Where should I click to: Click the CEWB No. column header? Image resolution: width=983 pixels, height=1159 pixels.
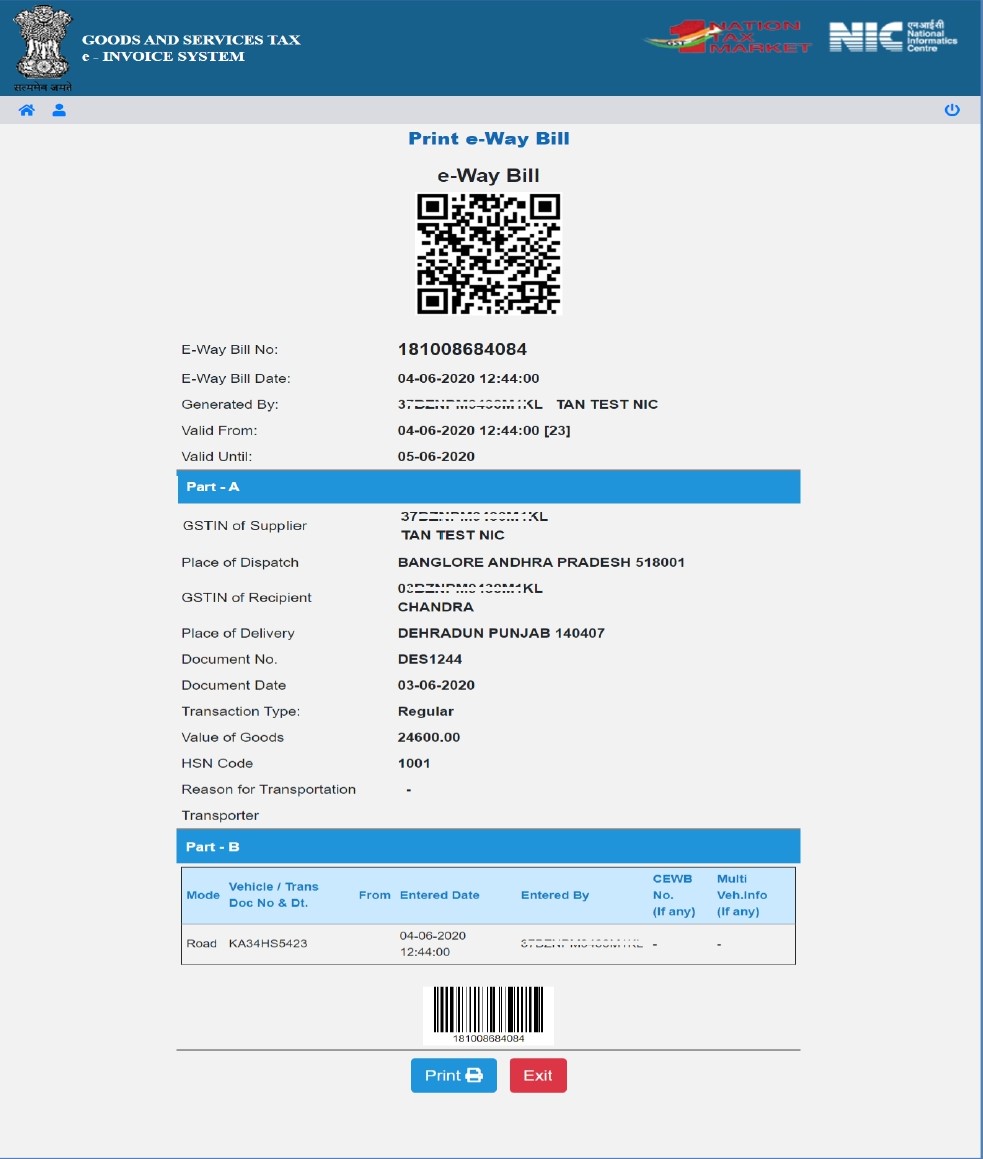[x=674, y=895]
